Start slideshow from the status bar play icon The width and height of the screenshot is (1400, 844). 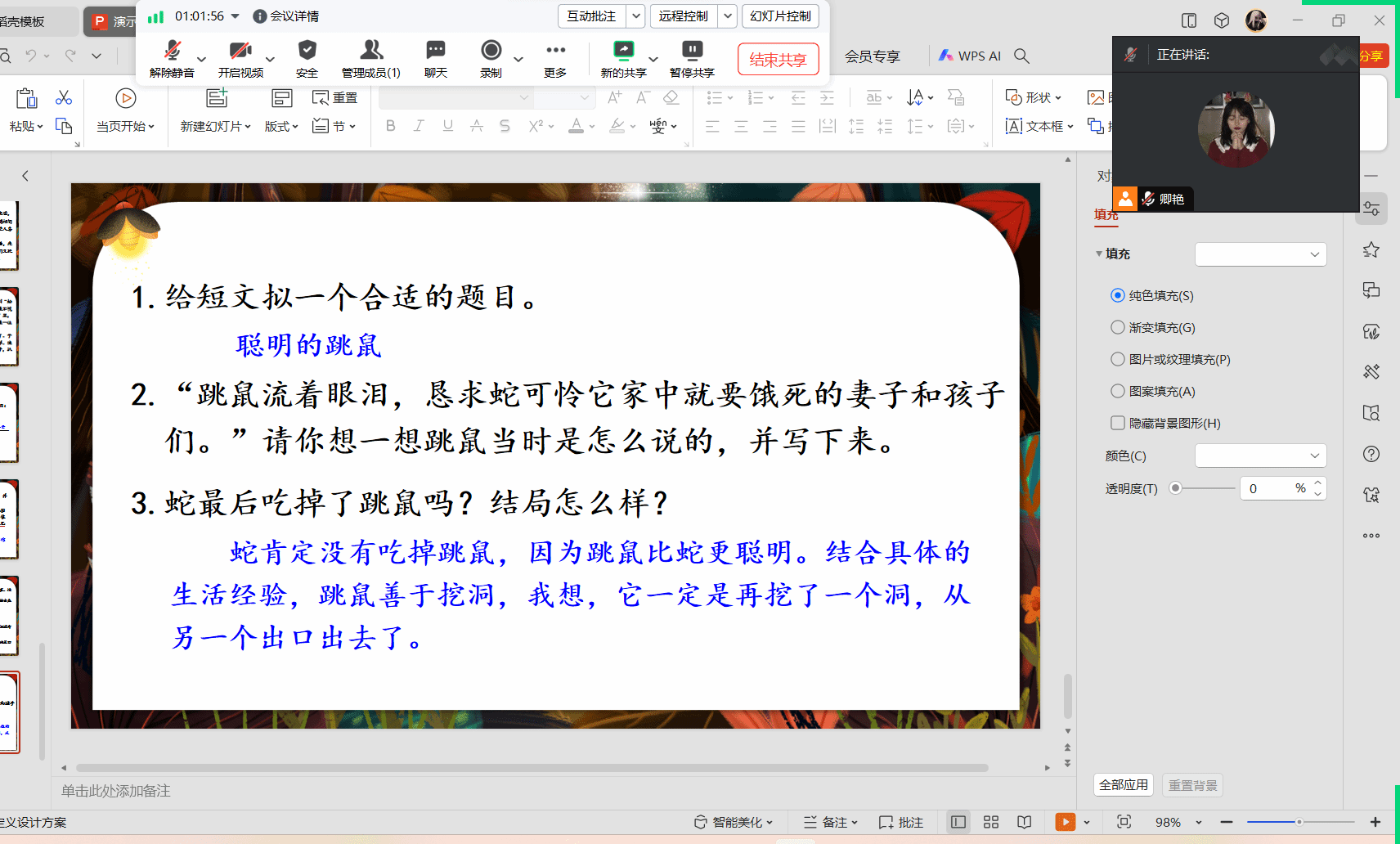[1065, 822]
